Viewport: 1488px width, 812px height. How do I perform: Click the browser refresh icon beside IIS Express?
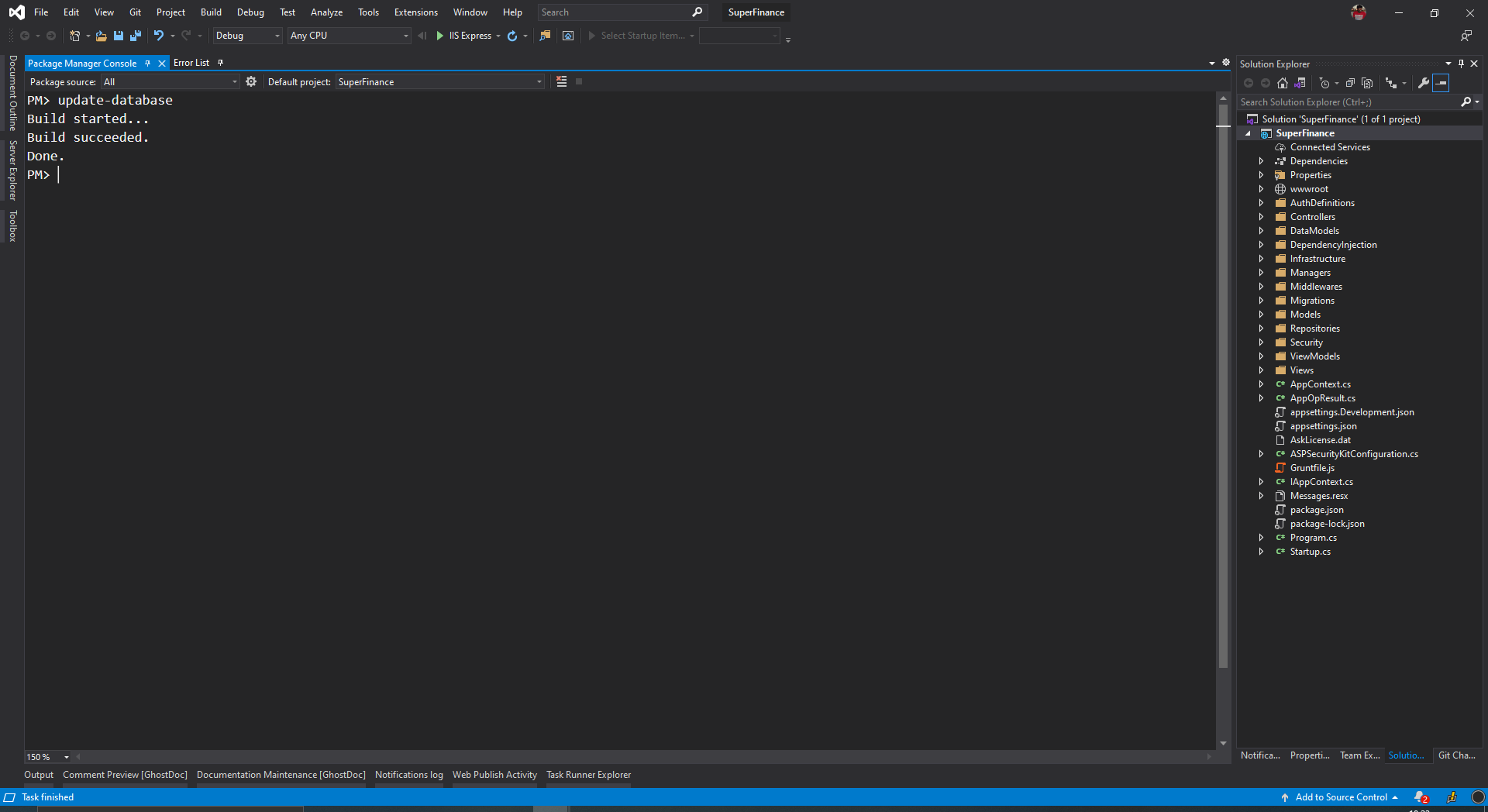pyautogui.click(x=512, y=36)
